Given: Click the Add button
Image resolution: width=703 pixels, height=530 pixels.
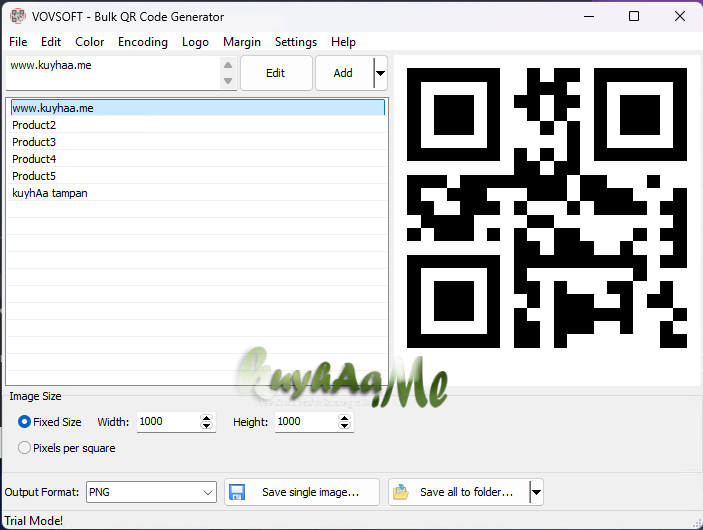Looking at the screenshot, I should click(344, 73).
